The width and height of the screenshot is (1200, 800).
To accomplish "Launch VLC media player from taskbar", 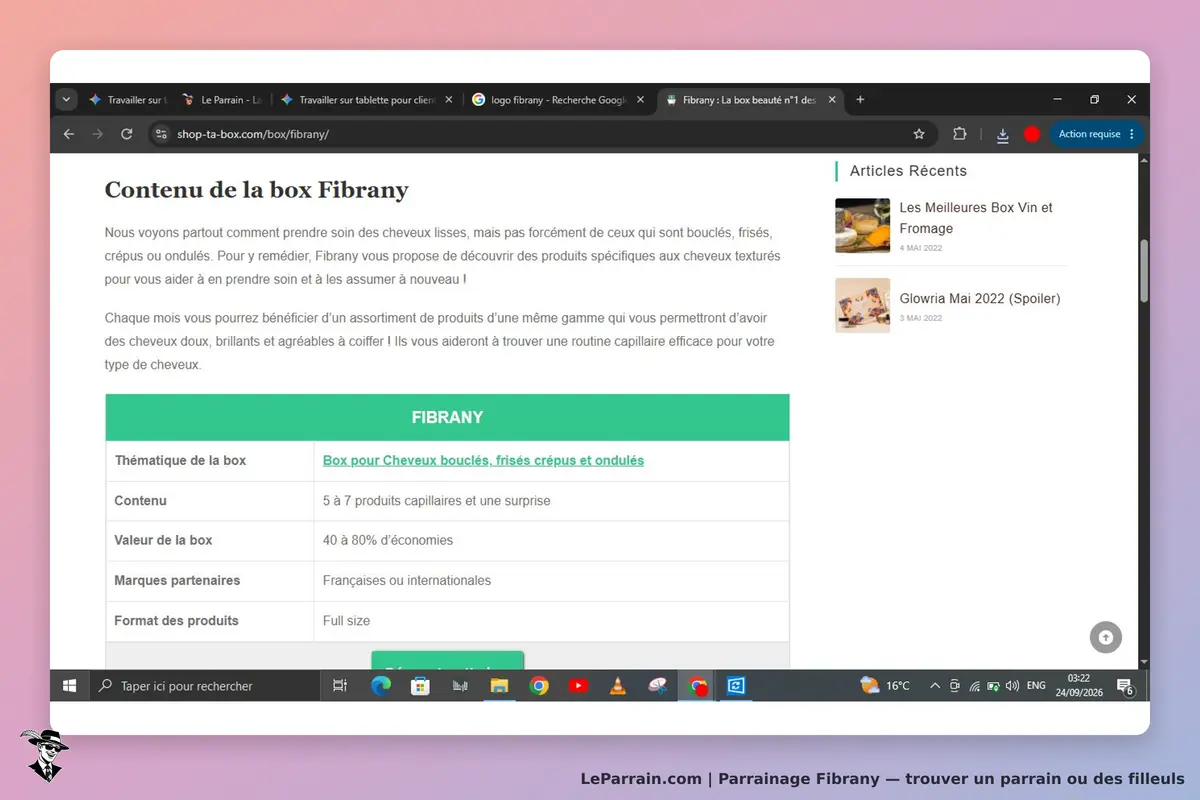I will 618,686.
